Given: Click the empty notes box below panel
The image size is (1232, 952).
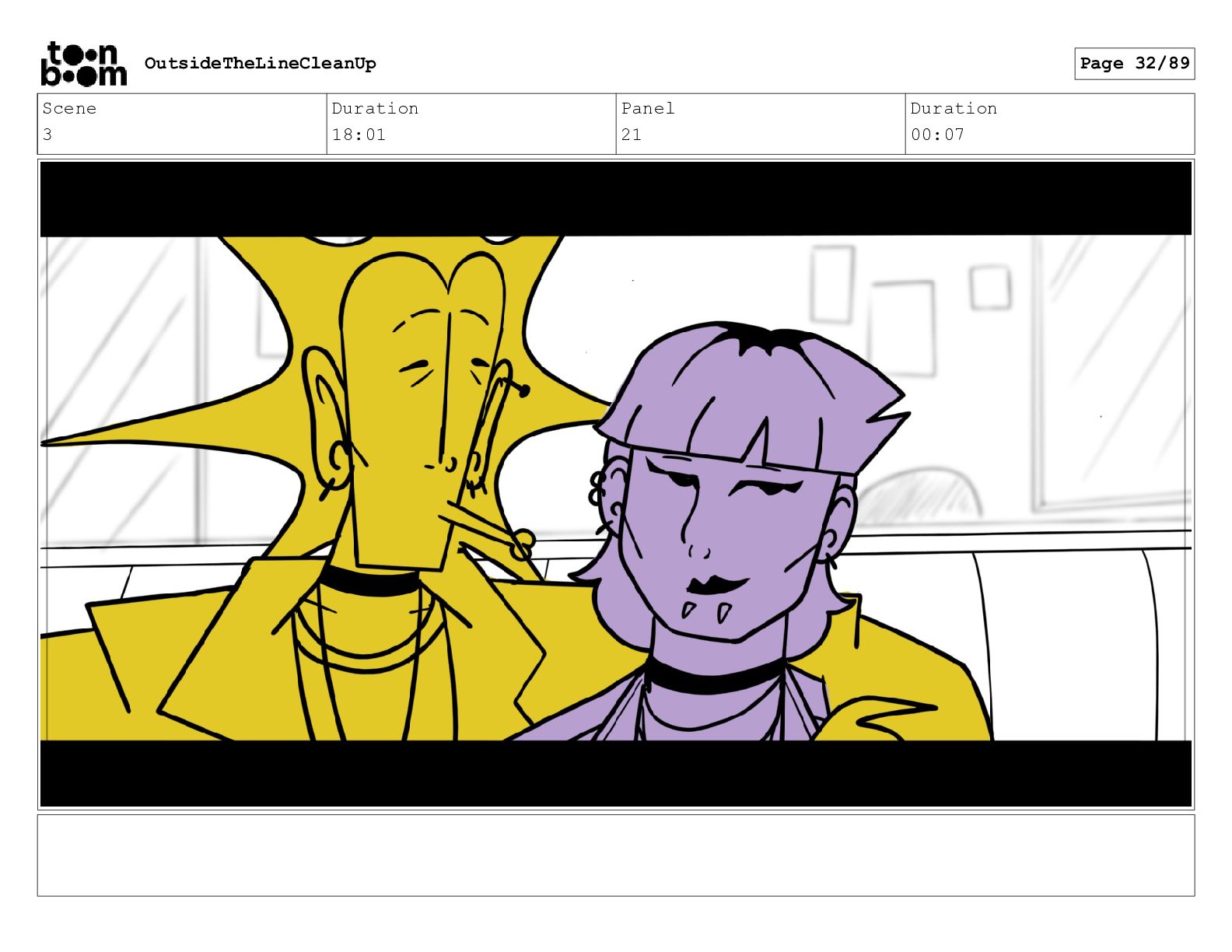Looking at the screenshot, I should pyautogui.click(x=615, y=855).
